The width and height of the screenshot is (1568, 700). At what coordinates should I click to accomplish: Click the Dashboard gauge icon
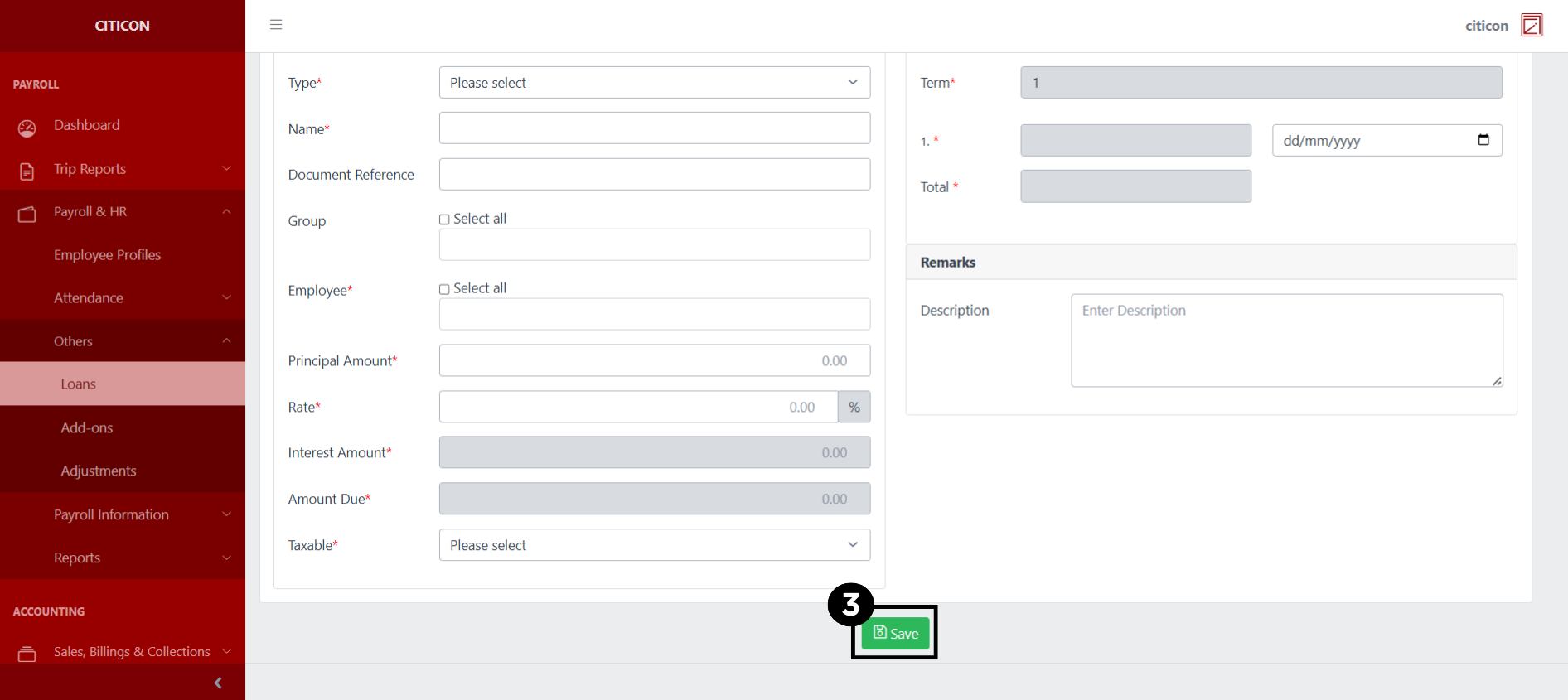(x=27, y=128)
